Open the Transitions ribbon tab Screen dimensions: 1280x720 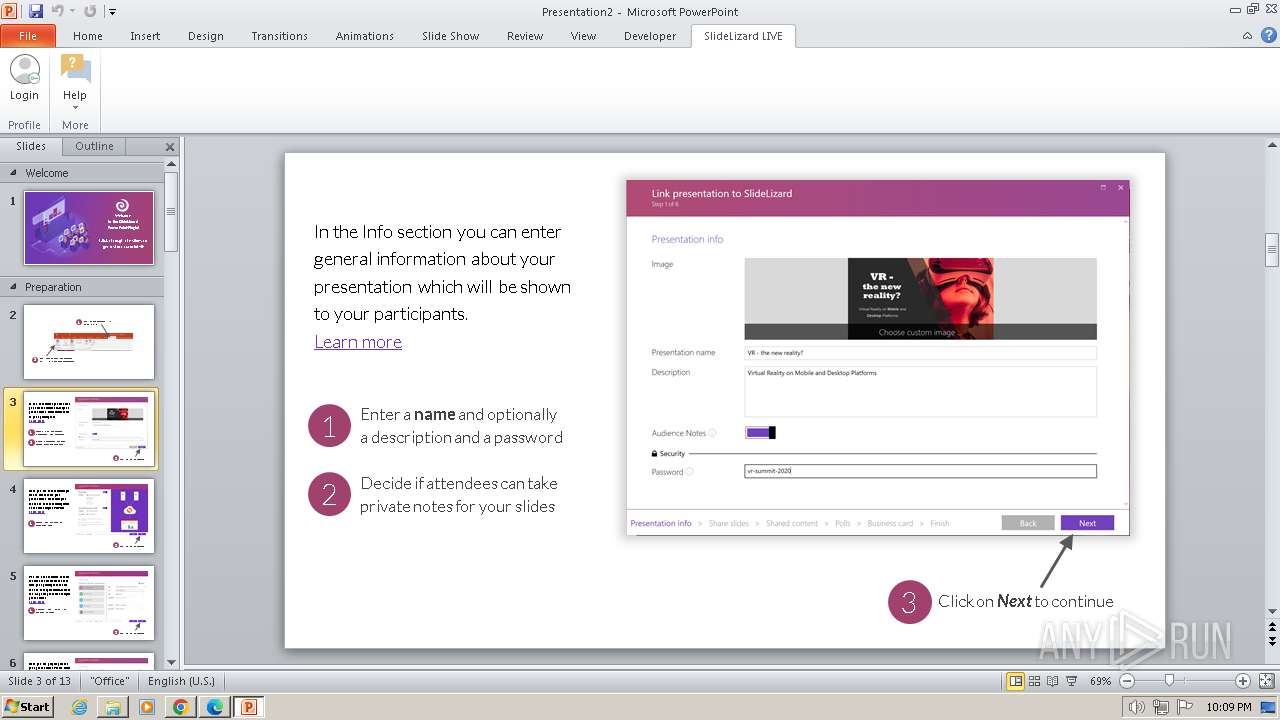pos(279,36)
